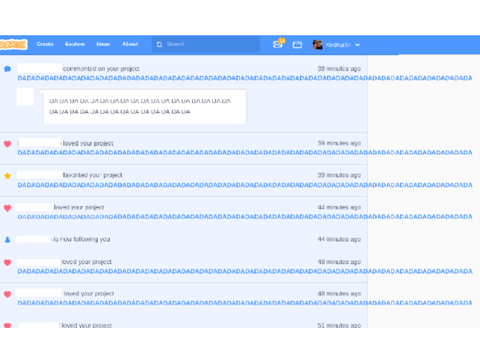Open project link under favorited notification
The width and height of the screenshot is (480, 360).
pyautogui.click(x=245, y=185)
